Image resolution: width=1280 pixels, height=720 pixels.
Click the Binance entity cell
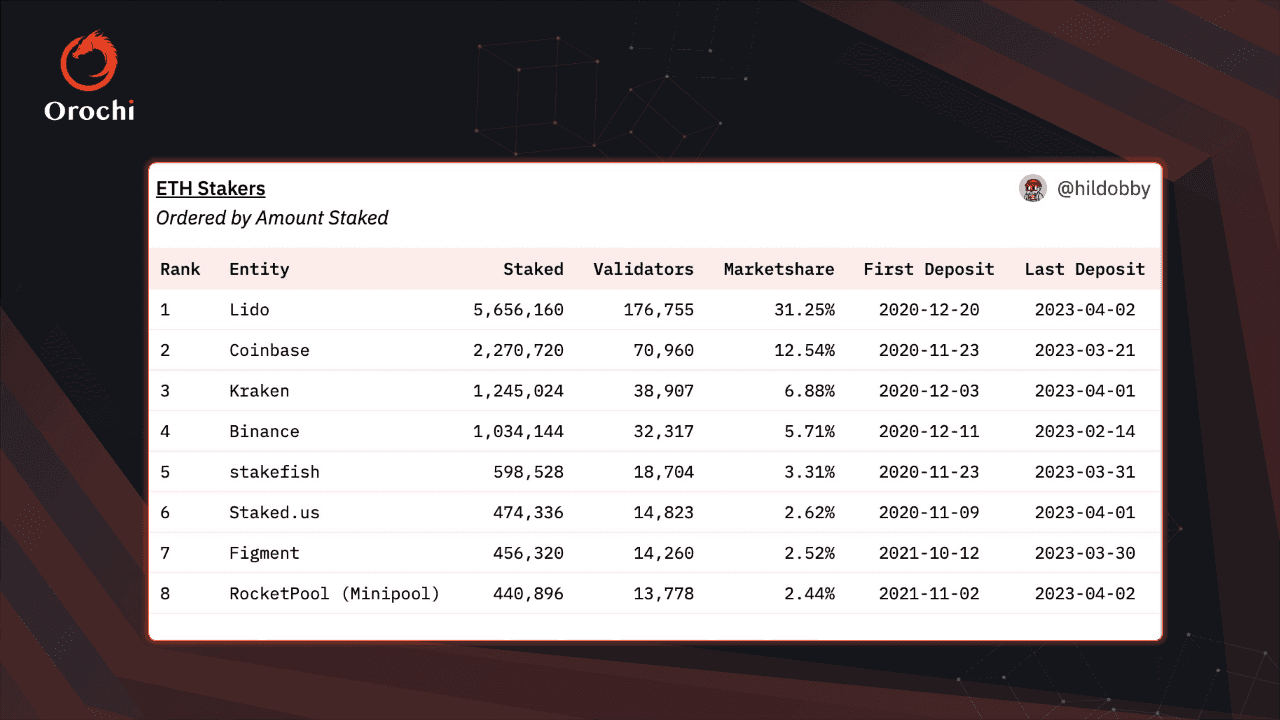pyautogui.click(x=264, y=432)
